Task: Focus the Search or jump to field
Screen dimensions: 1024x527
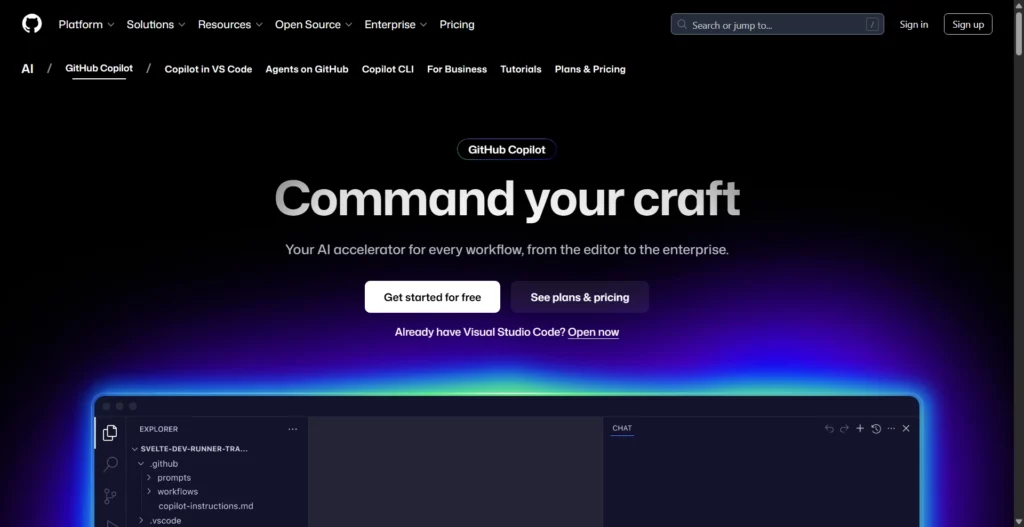Action: 777,24
